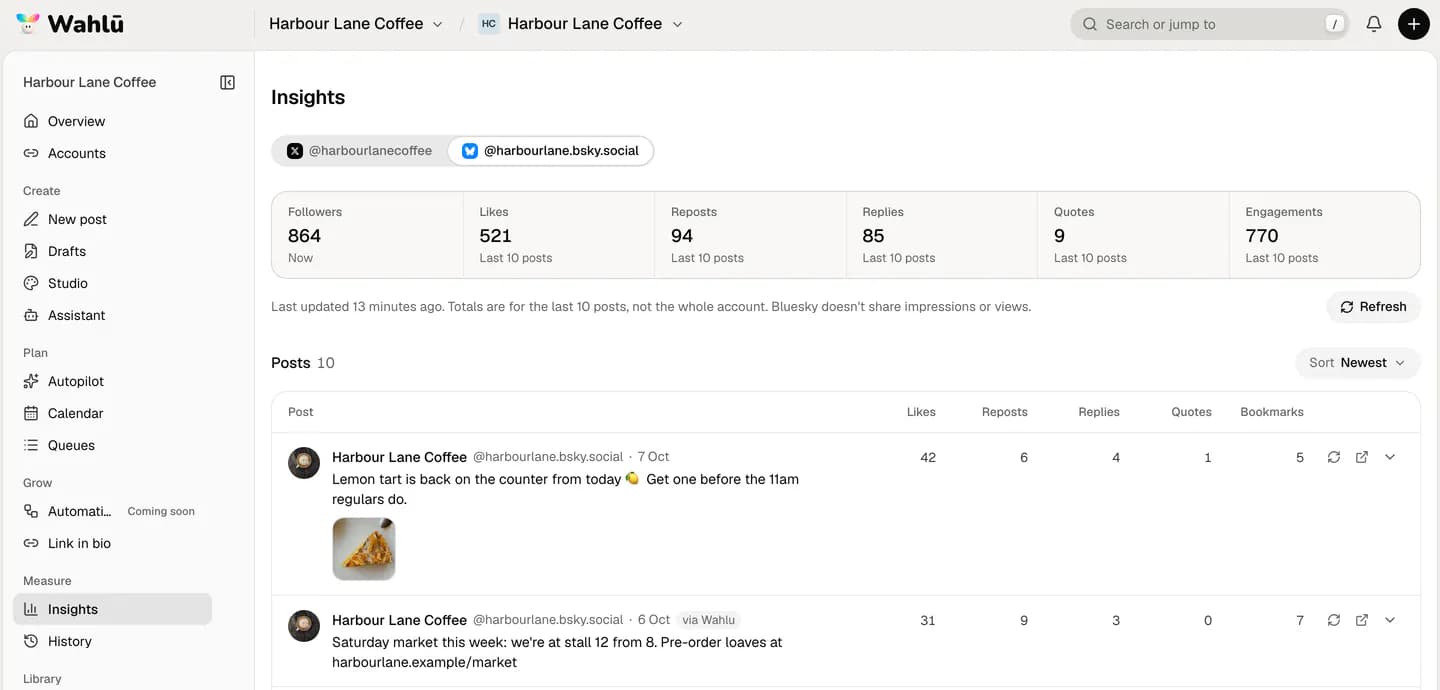Click the New post pencil icon
Image resolution: width=1440 pixels, height=690 pixels.
coord(31,219)
